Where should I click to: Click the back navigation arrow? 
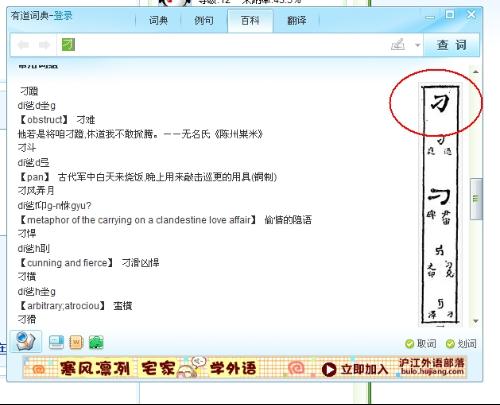(x=23, y=45)
